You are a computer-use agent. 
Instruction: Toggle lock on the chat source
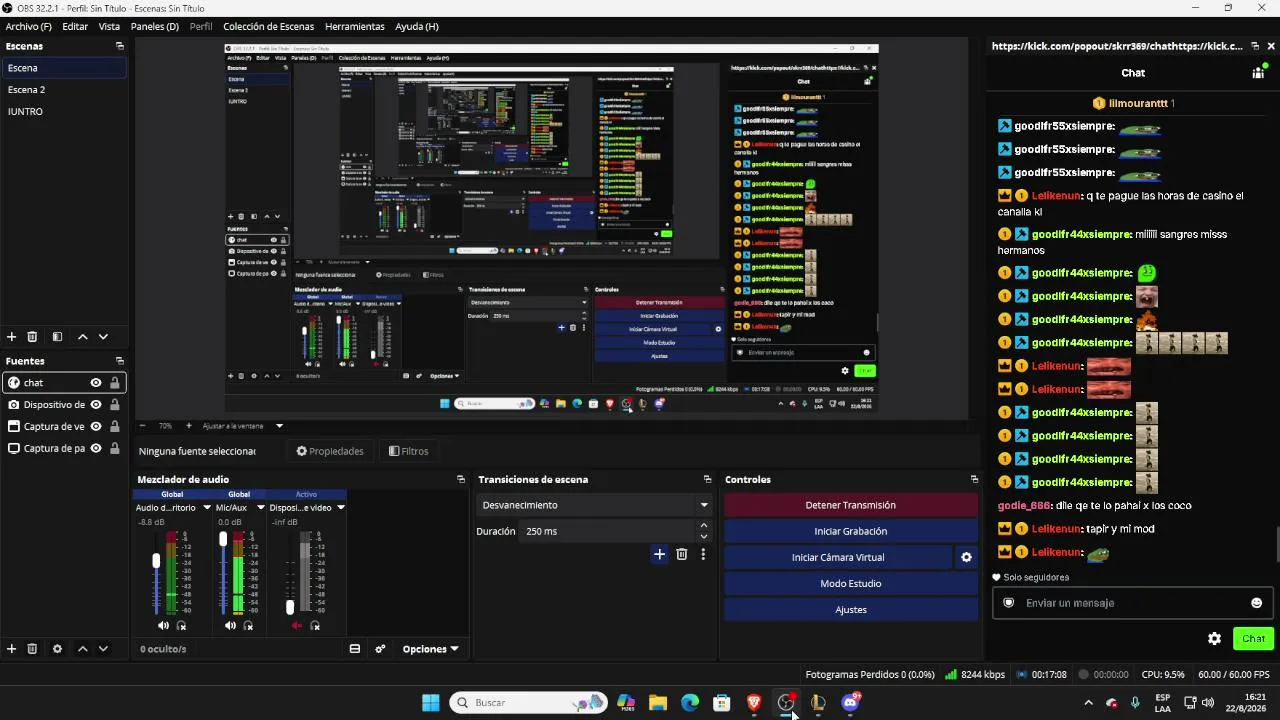pos(115,383)
